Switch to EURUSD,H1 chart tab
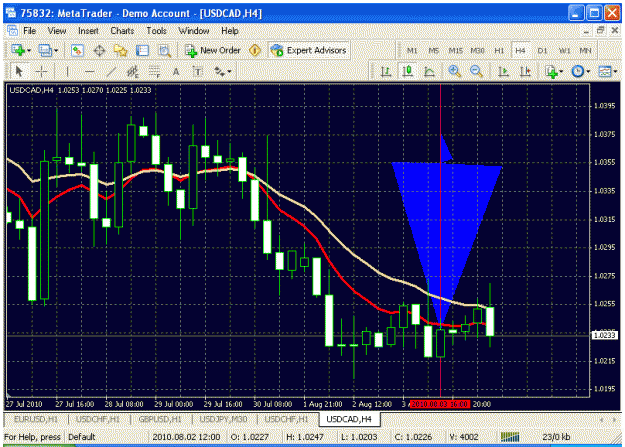 pyautogui.click(x=36, y=419)
